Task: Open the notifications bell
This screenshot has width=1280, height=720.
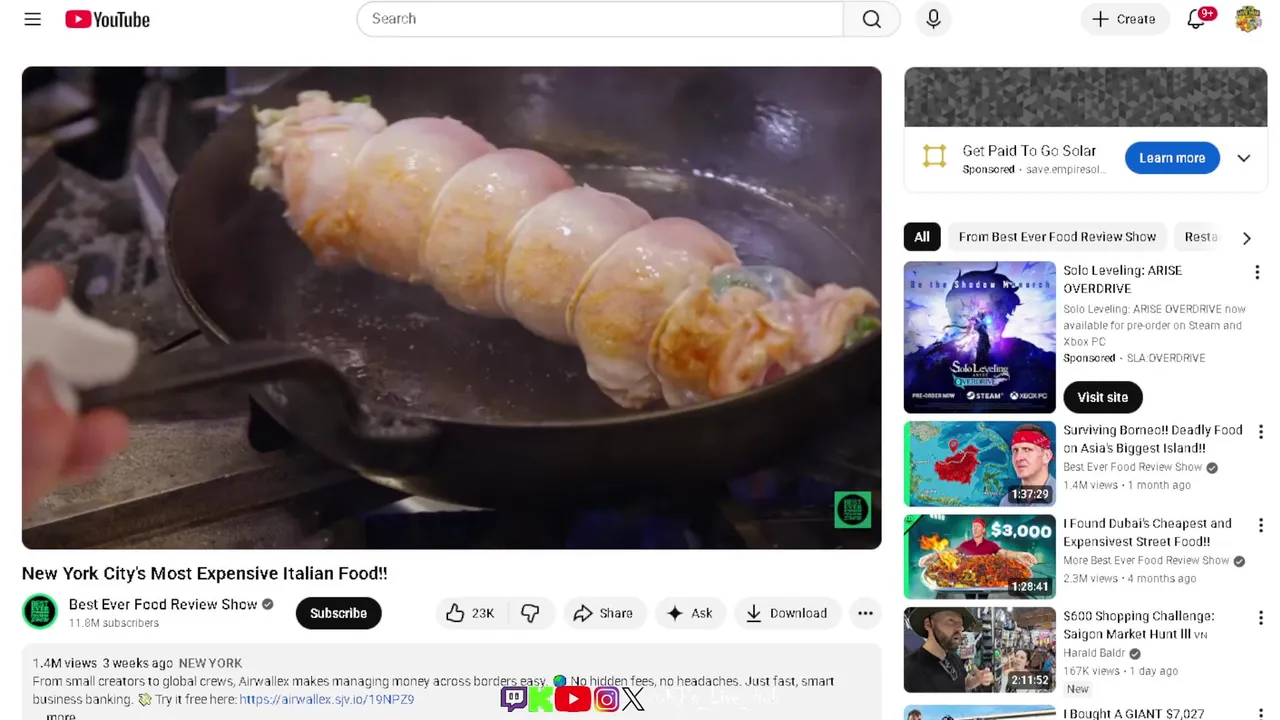Action: pyautogui.click(x=1196, y=19)
